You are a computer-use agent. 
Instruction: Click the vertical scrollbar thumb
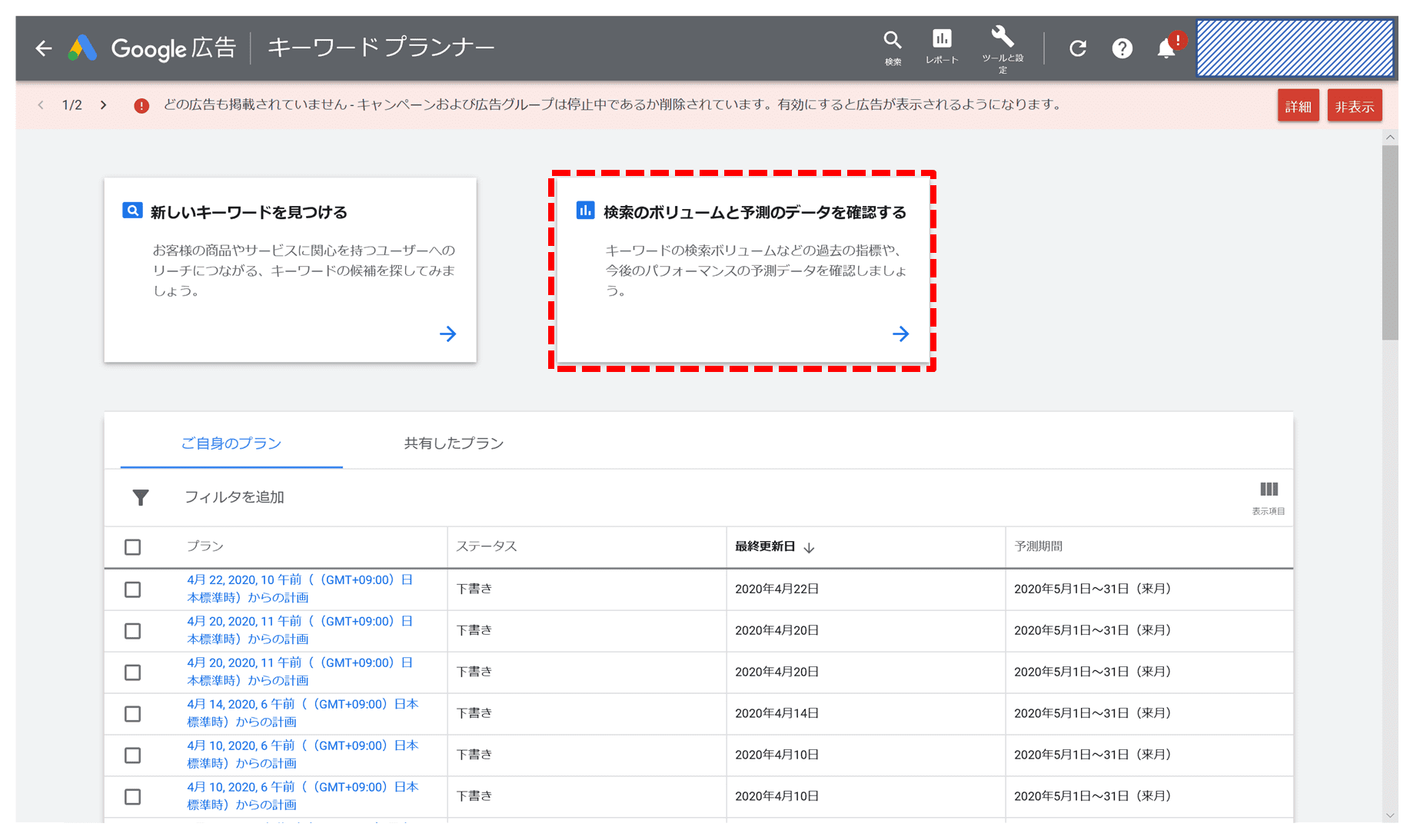(x=1390, y=242)
